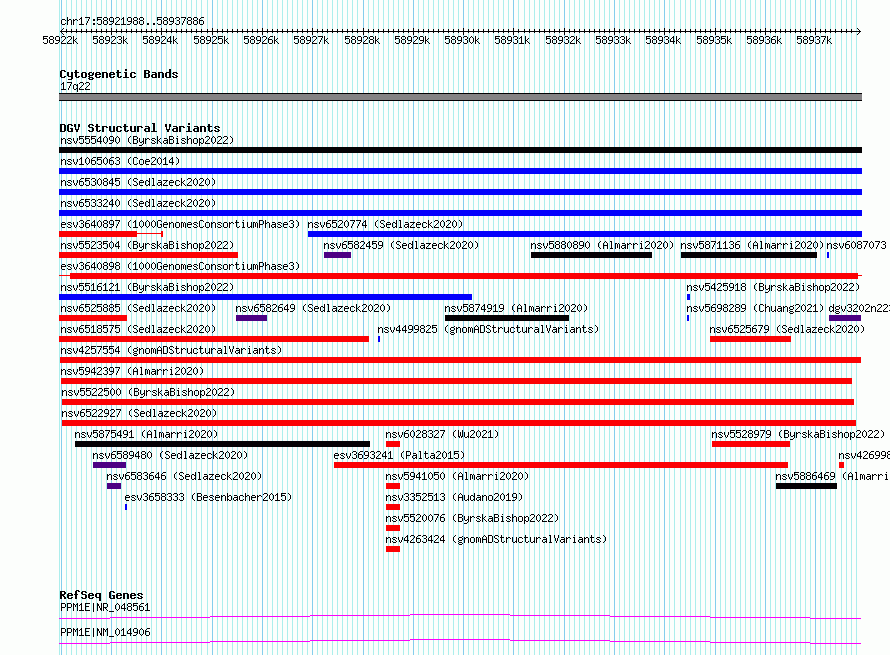The image size is (890, 655).
Task: Click the 17q22 band label
Action: coord(75,86)
